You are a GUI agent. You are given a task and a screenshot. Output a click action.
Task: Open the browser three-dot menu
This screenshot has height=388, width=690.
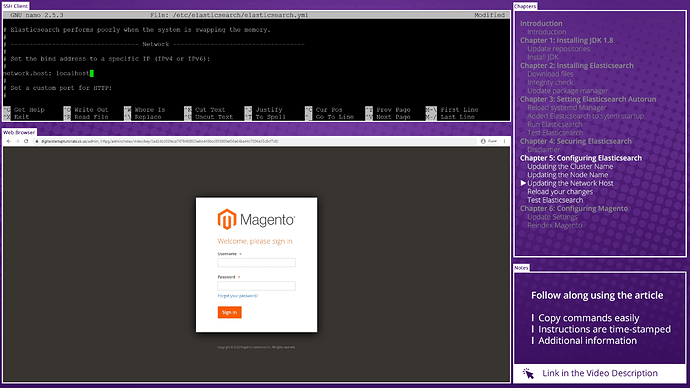(504, 141)
